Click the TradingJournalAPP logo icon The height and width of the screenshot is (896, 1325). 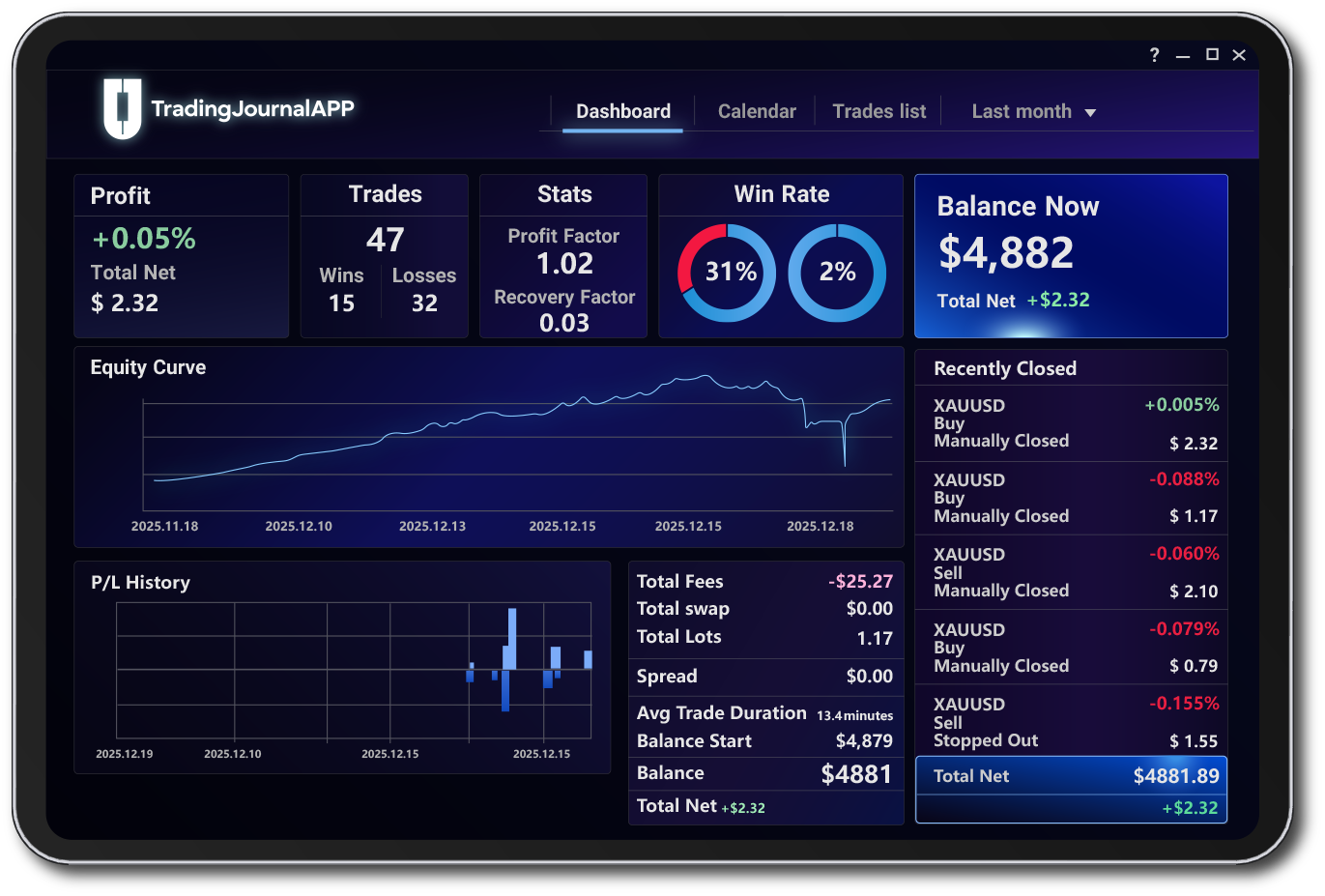pyautogui.click(x=123, y=108)
